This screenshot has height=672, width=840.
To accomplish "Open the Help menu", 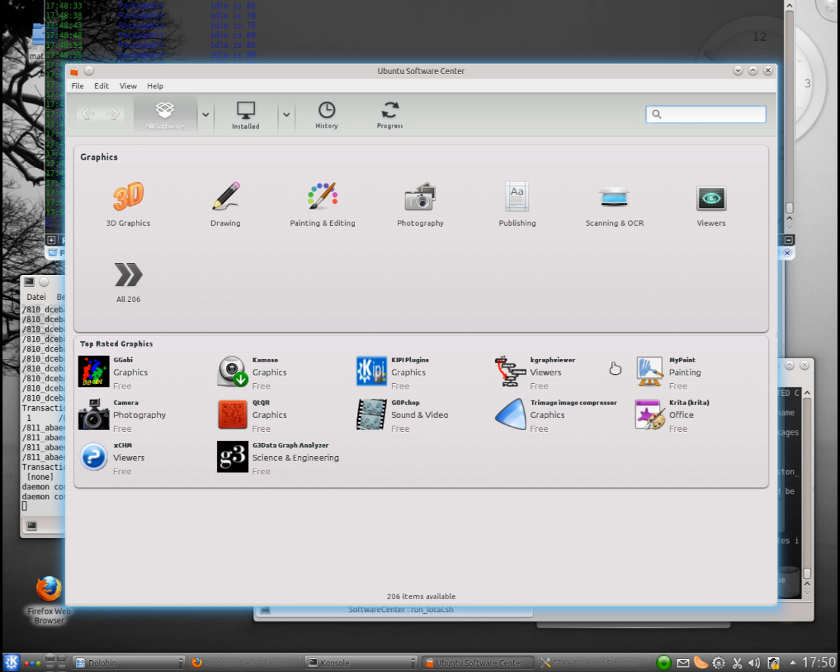I will coord(155,86).
